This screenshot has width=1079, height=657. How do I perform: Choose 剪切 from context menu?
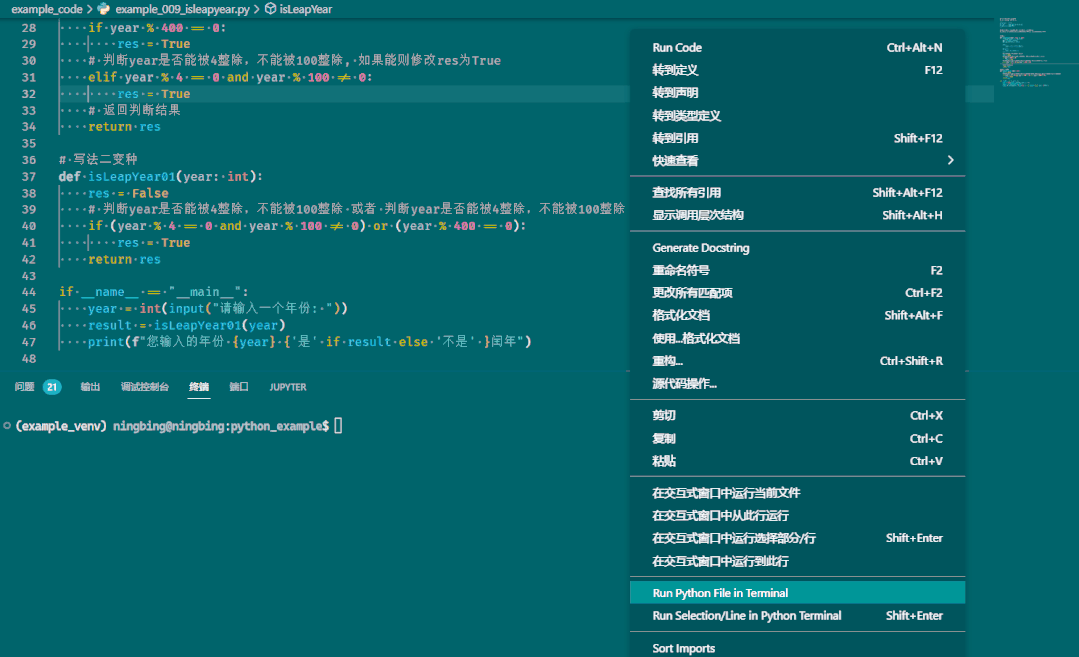[x=797, y=416]
